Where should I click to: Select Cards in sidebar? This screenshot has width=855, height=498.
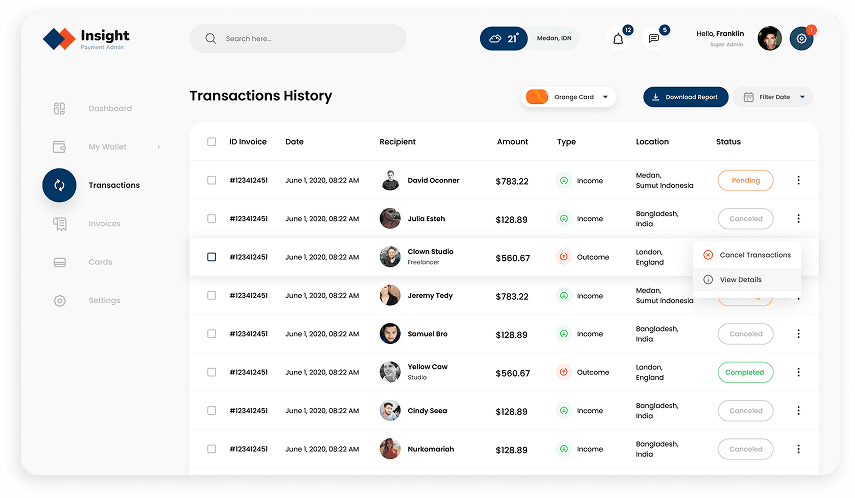(x=100, y=262)
